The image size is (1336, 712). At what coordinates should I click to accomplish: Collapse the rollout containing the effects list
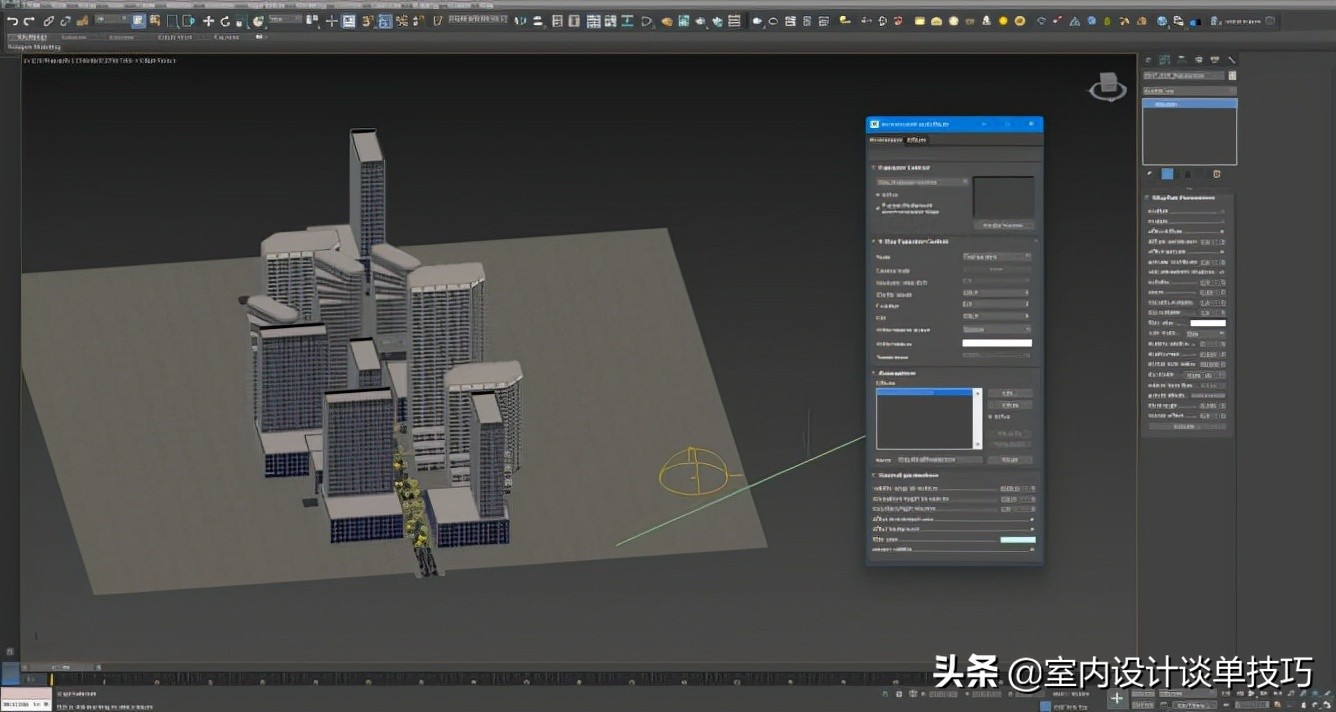(874, 373)
